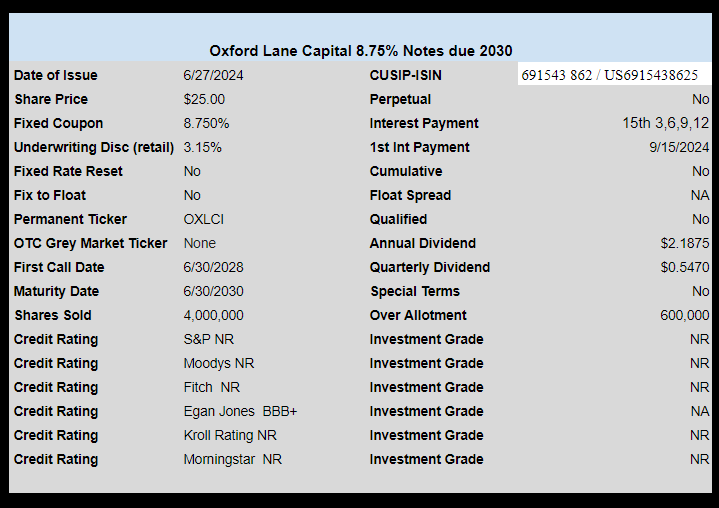
Task: Click the Date of Issue label
Action: pyautogui.click(x=55, y=75)
